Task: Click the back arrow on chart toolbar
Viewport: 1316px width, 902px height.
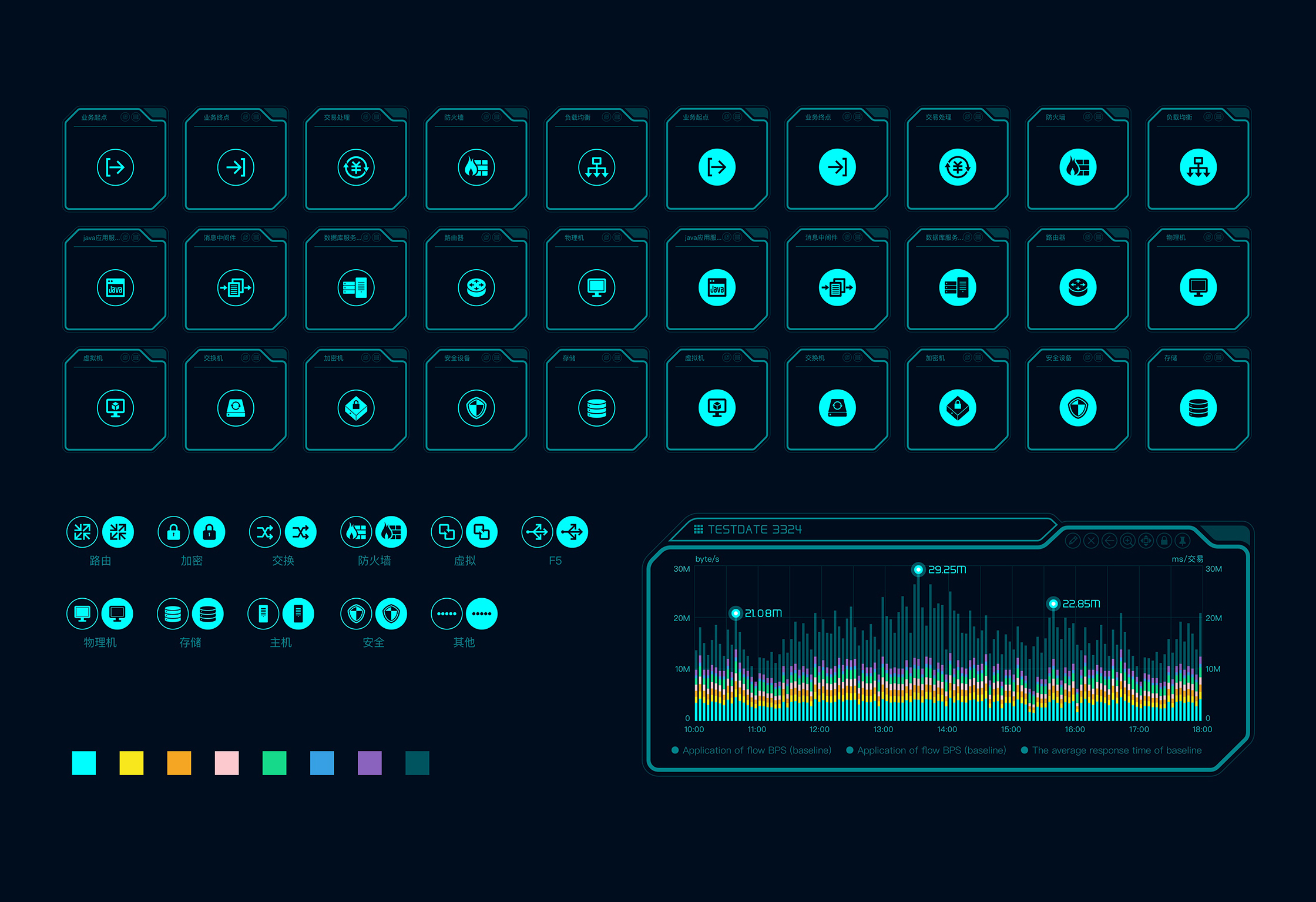Action: pos(1109,541)
